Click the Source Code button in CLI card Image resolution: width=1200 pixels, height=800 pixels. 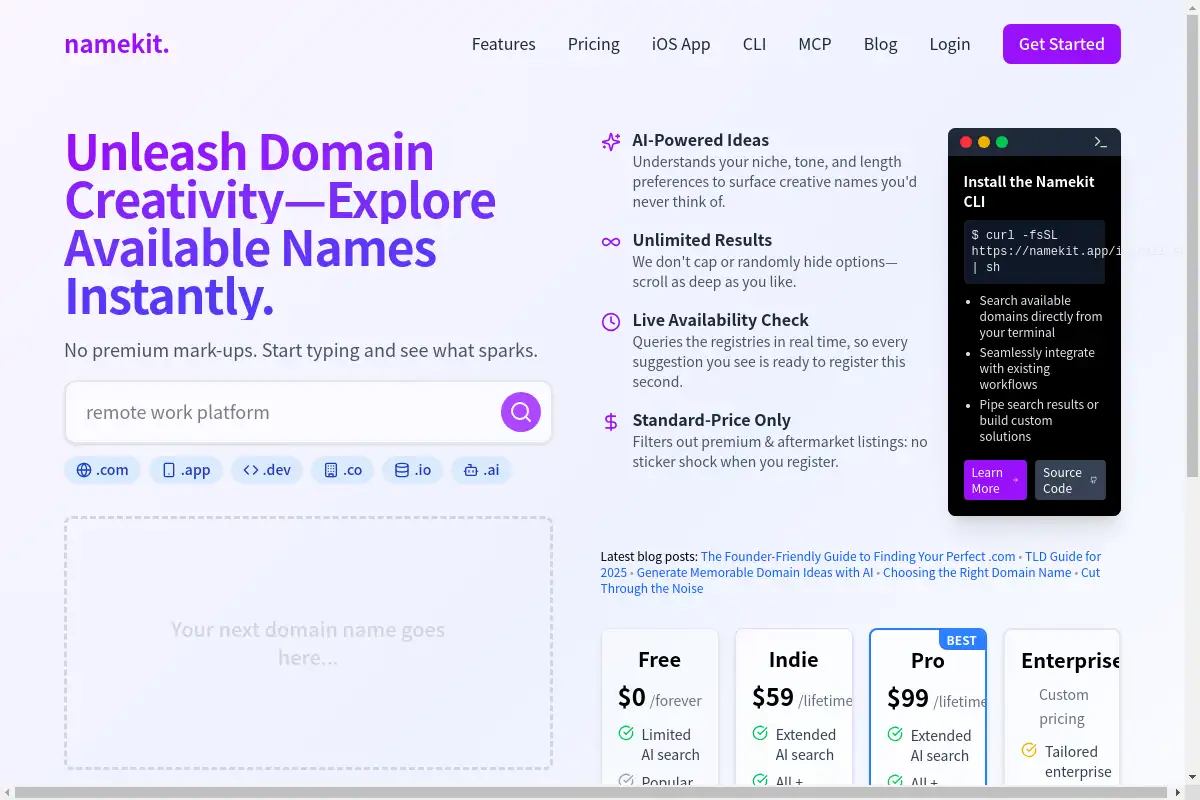[1070, 480]
